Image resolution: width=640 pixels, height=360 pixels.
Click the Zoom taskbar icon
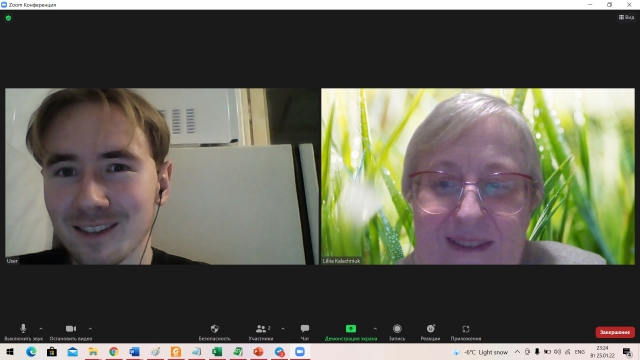click(300, 352)
